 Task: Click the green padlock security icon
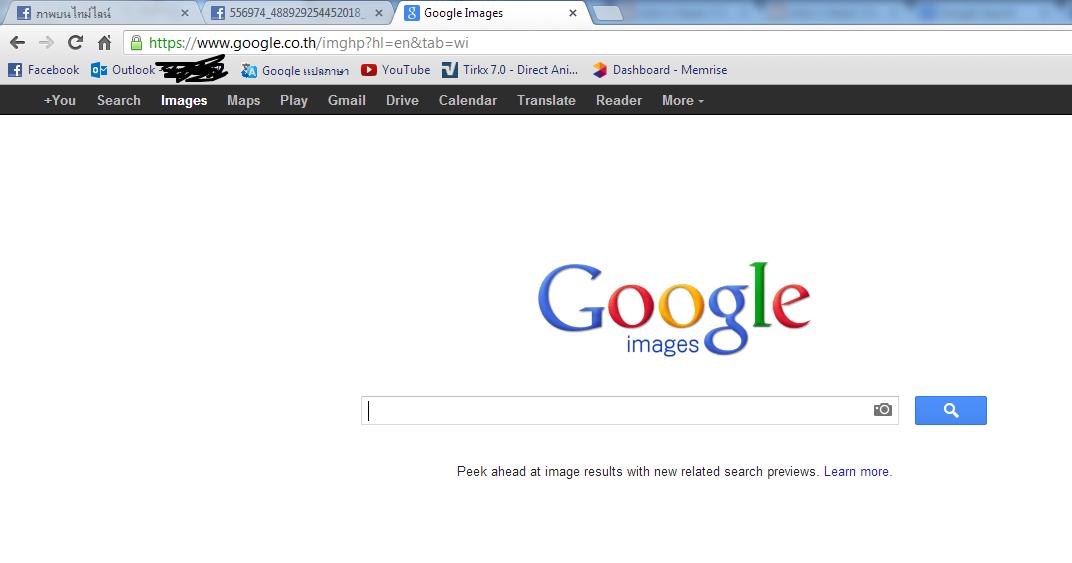click(x=136, y=42)
